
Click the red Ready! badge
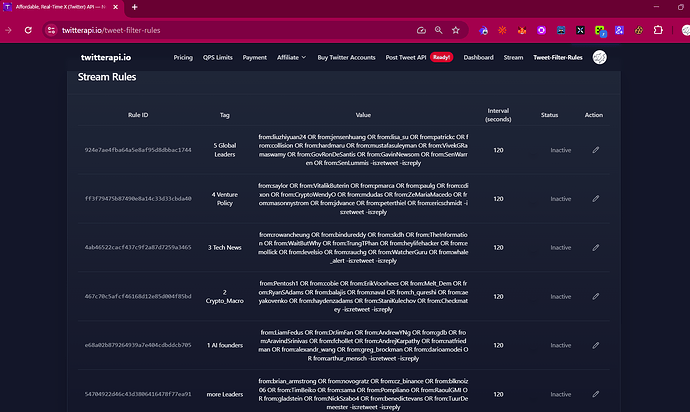tap(441, 57)
